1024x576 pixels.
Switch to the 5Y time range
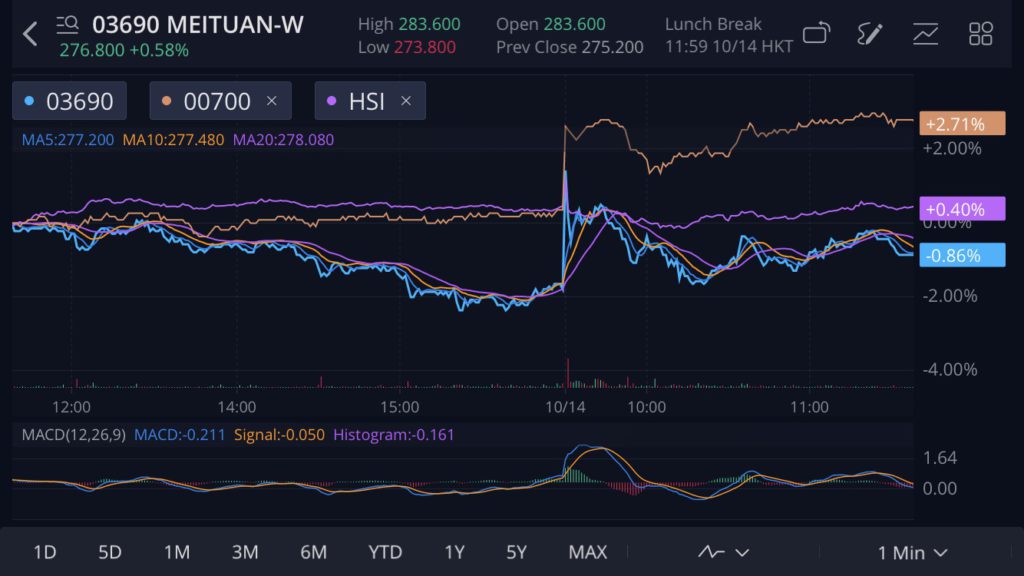(516, 552)
